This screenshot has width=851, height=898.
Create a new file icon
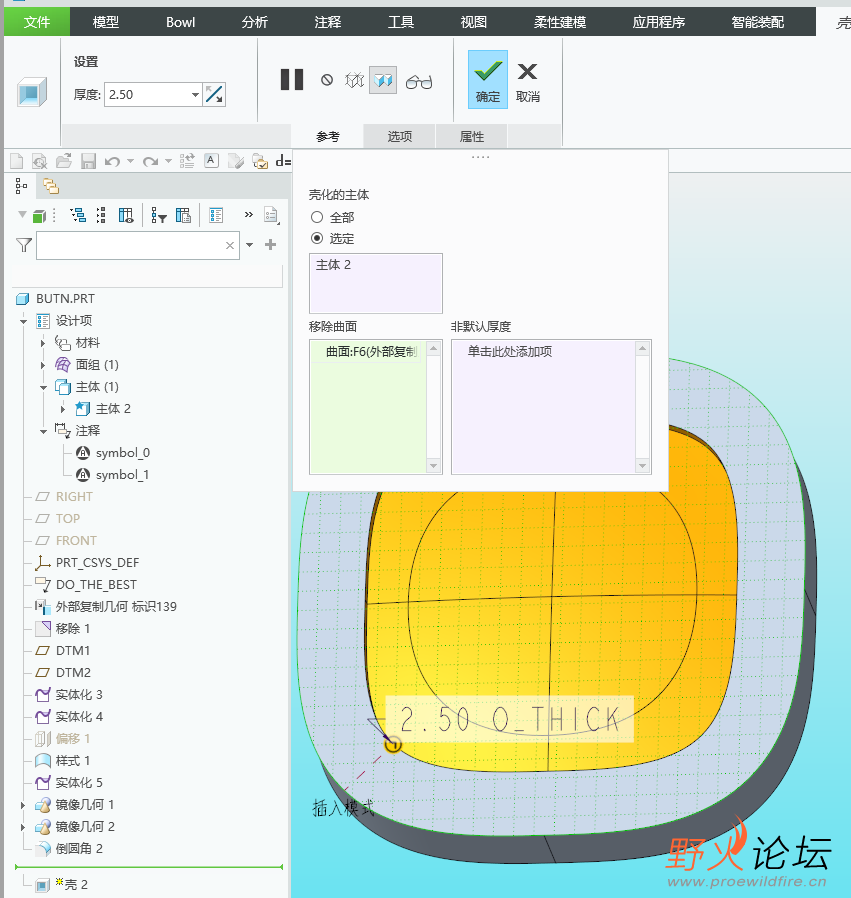coord(17,162)
